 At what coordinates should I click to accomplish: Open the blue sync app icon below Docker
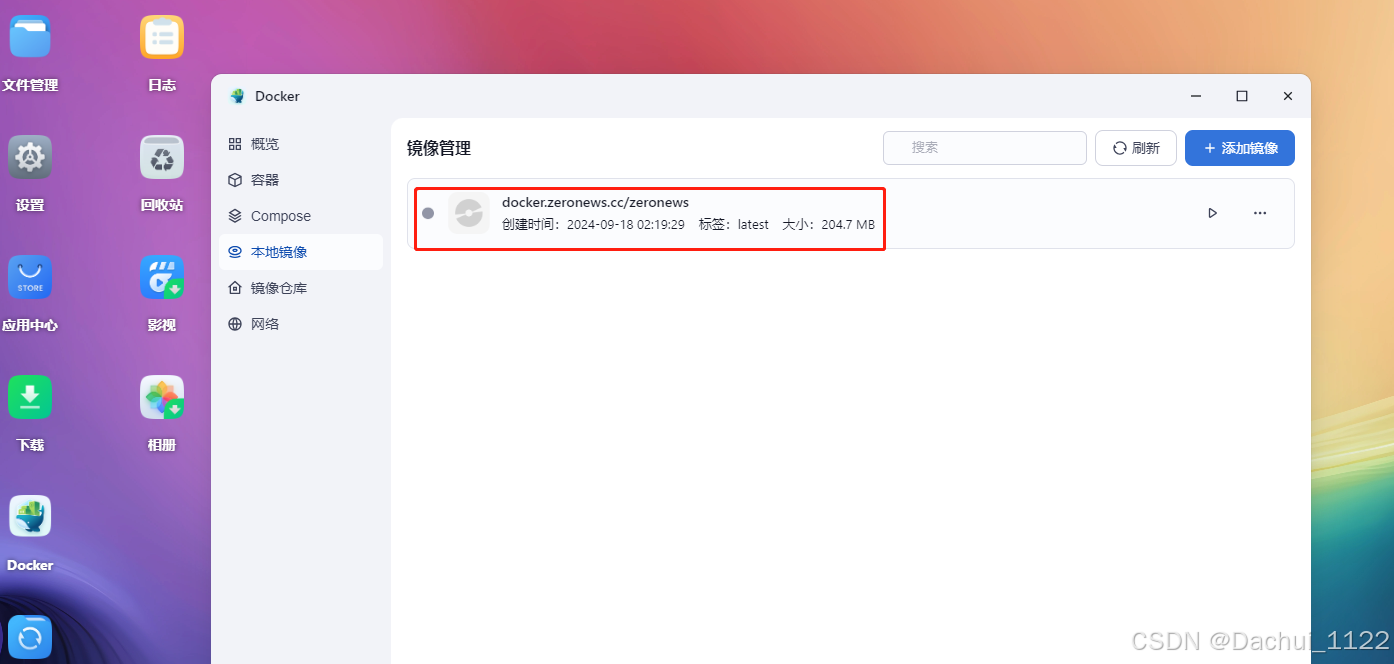30,637
